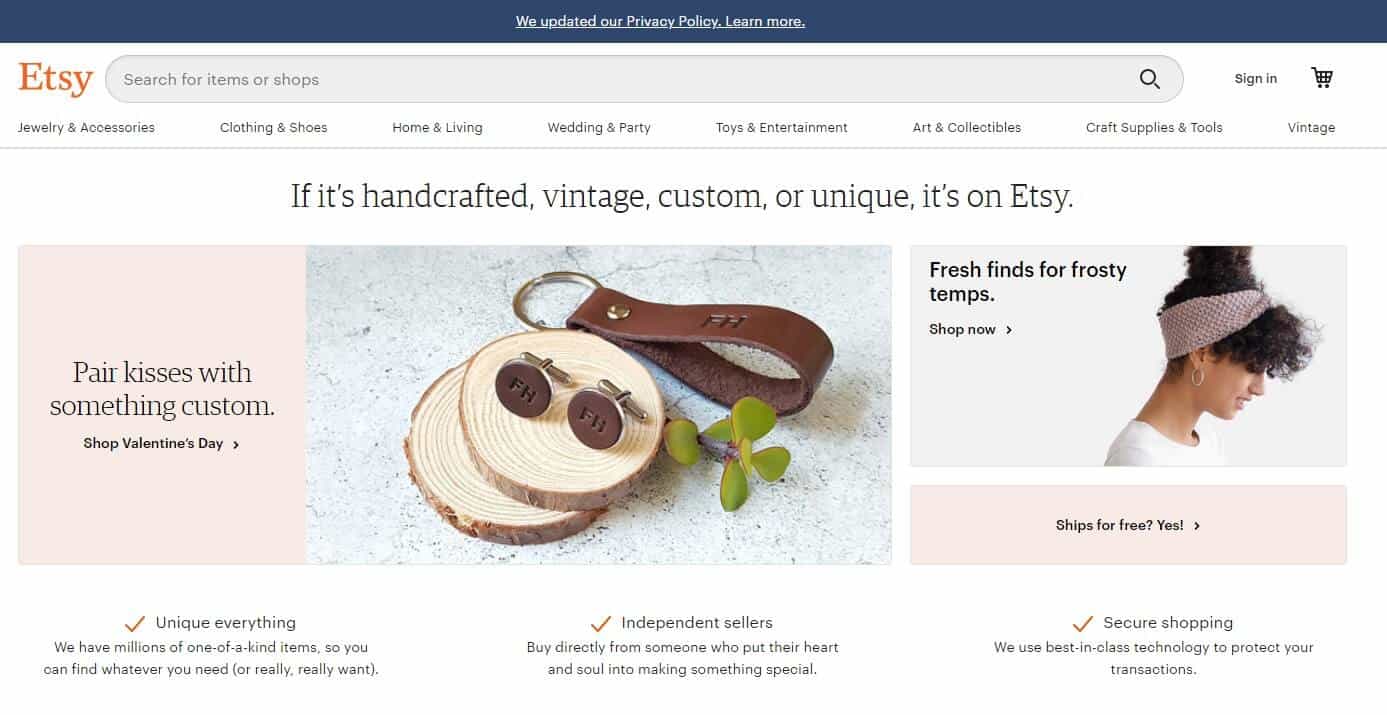Viewport: 1387px width, 715px height.
Task: Open the Wedding & Party category
Action: click(599, 128)
